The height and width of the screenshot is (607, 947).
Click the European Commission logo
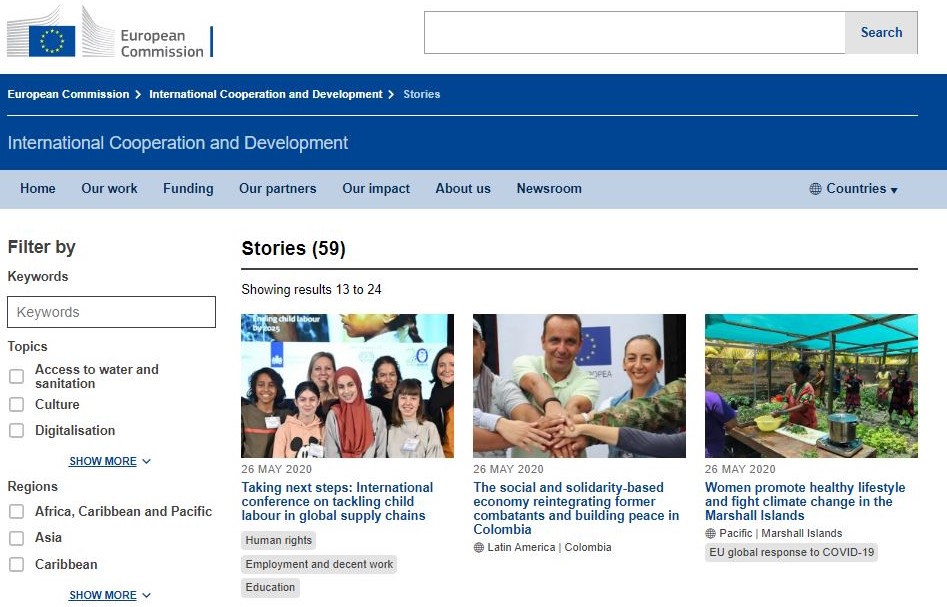[x=110, y=33]
